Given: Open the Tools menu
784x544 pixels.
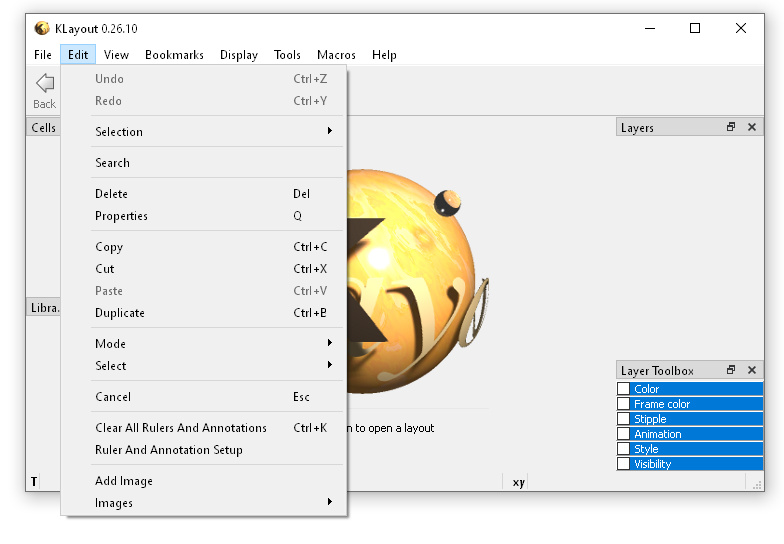Looking at the screenshot, I should pos(287,54).
